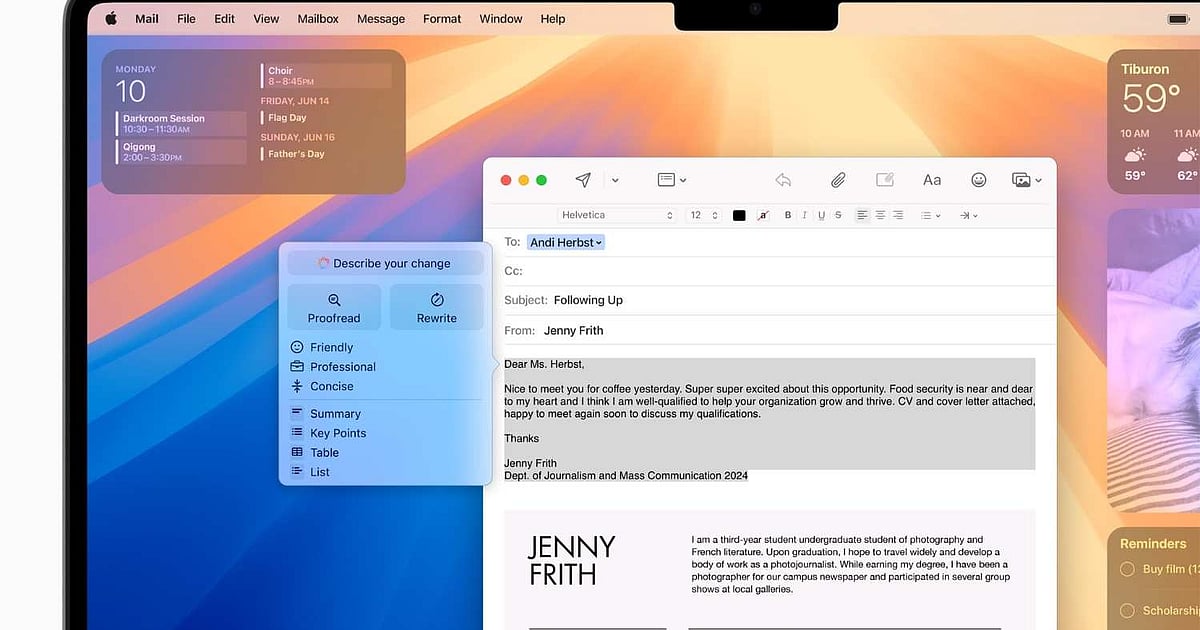
Task: Center-align the text
Action: (880, 215)
